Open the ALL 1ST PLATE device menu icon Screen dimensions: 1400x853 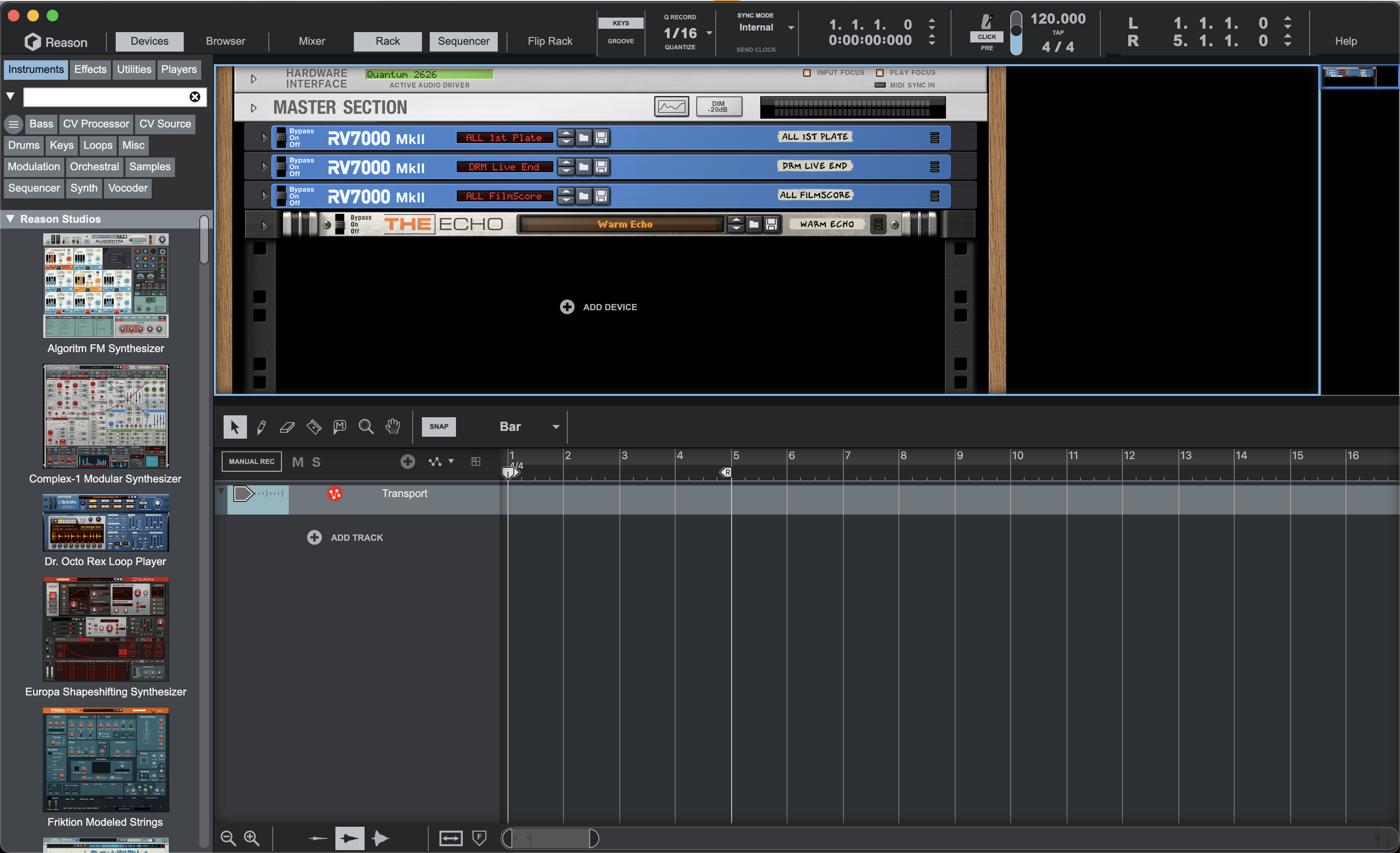tap(934, 138)
